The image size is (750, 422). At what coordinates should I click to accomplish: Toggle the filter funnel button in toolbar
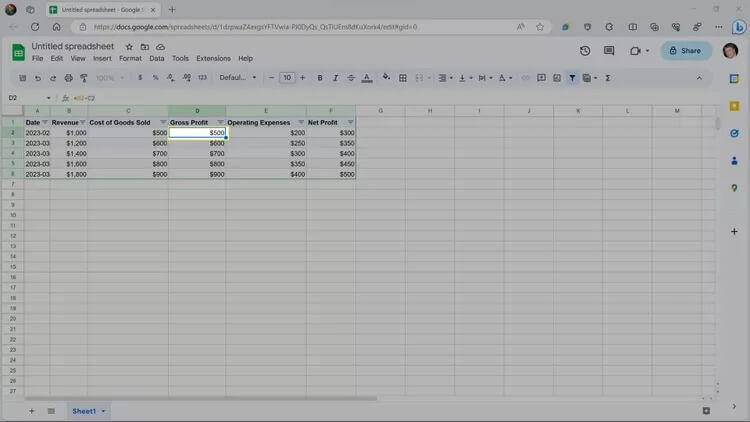572,78
